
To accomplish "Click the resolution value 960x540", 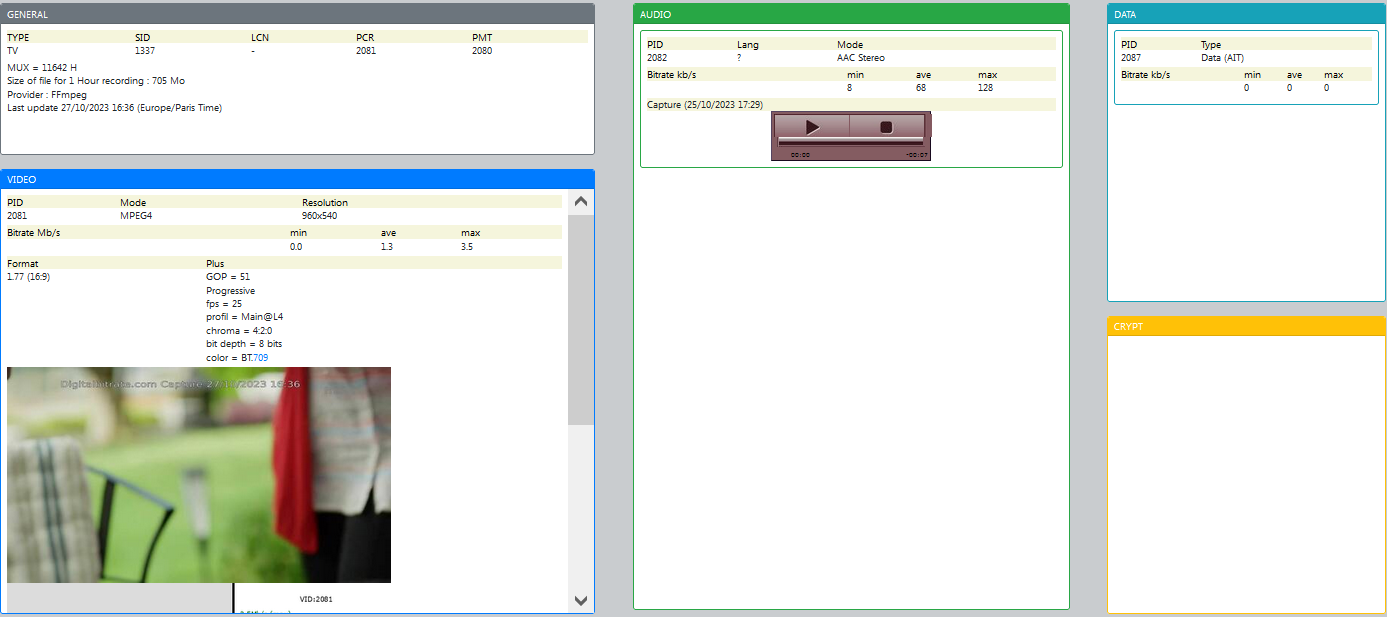I will (x=321, y=215).
